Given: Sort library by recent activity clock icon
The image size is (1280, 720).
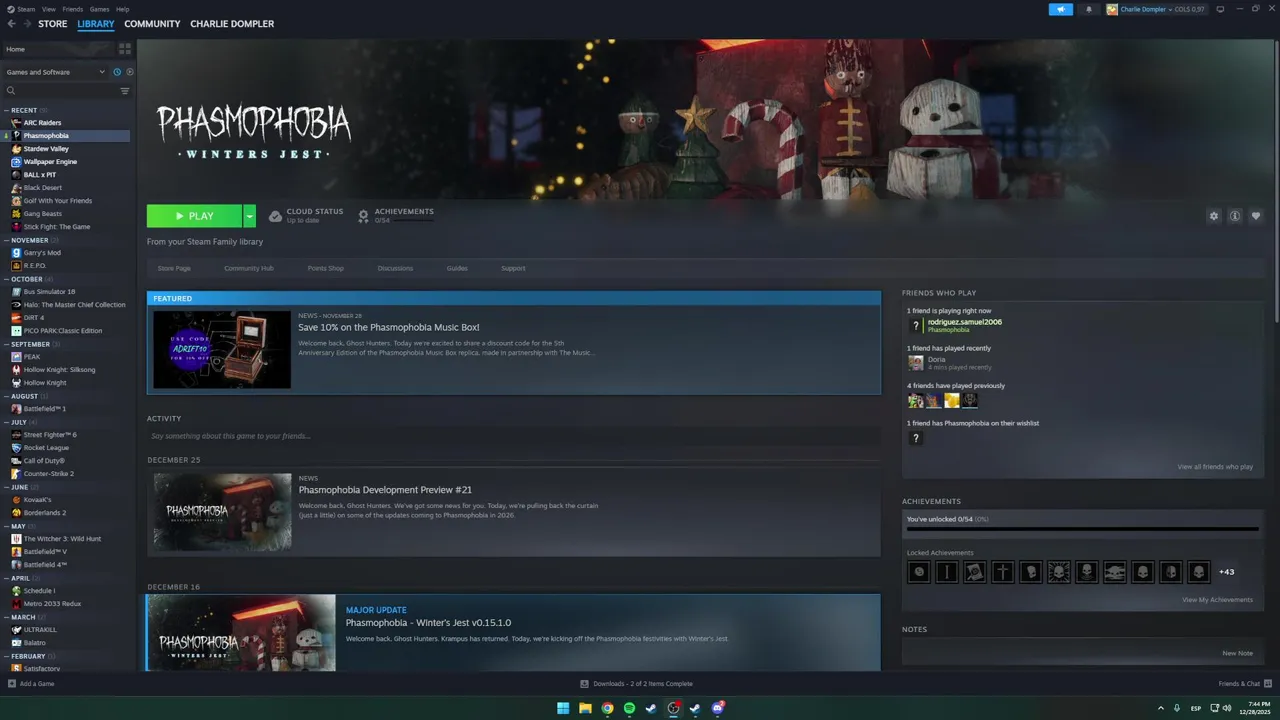Looking at the screenshot, I should click(x=117, y=72).
